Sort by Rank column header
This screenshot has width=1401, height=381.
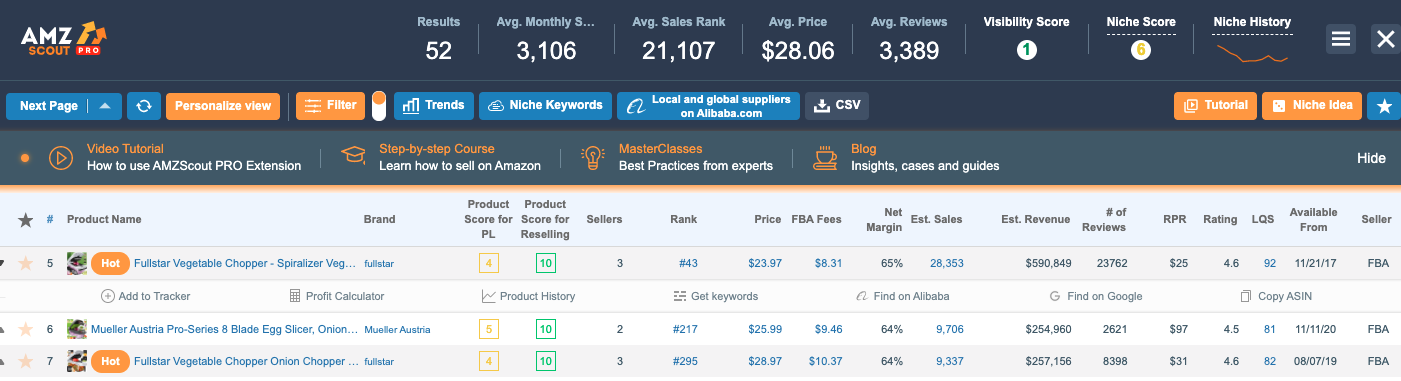click(683, 219)
